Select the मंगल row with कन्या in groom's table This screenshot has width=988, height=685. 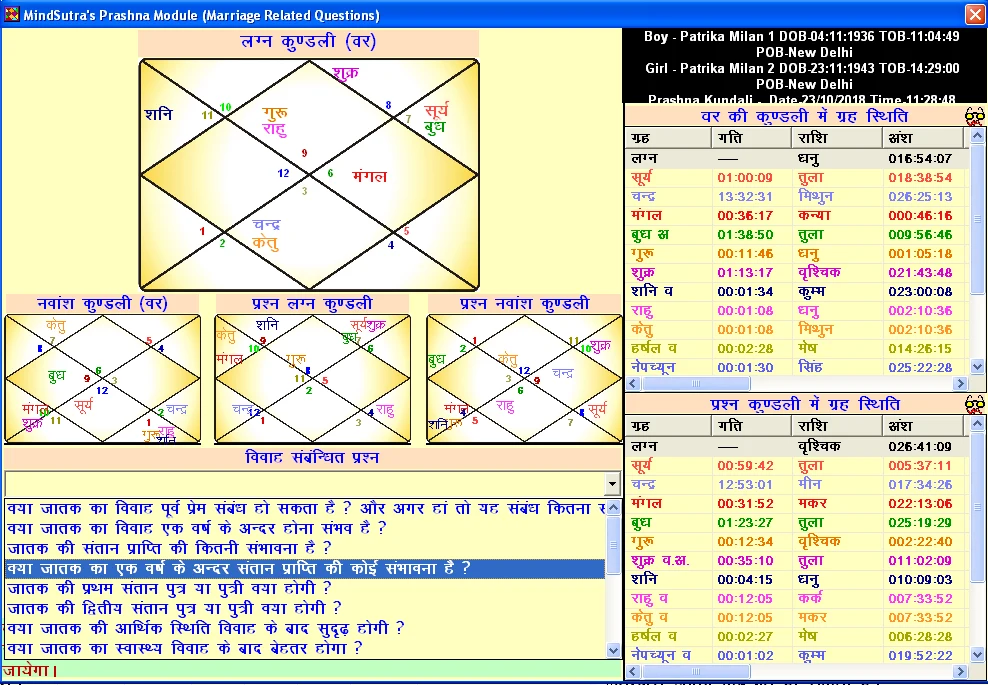pyautogui.click(x=798, y=215)
